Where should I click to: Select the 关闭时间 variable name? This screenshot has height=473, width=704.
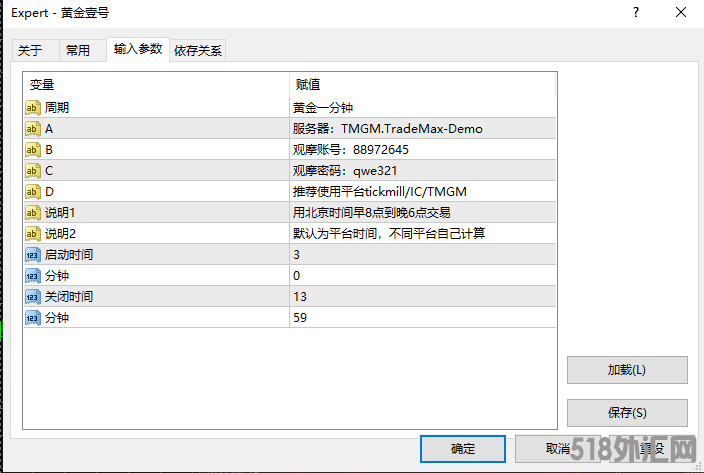[x=69, y=297]
